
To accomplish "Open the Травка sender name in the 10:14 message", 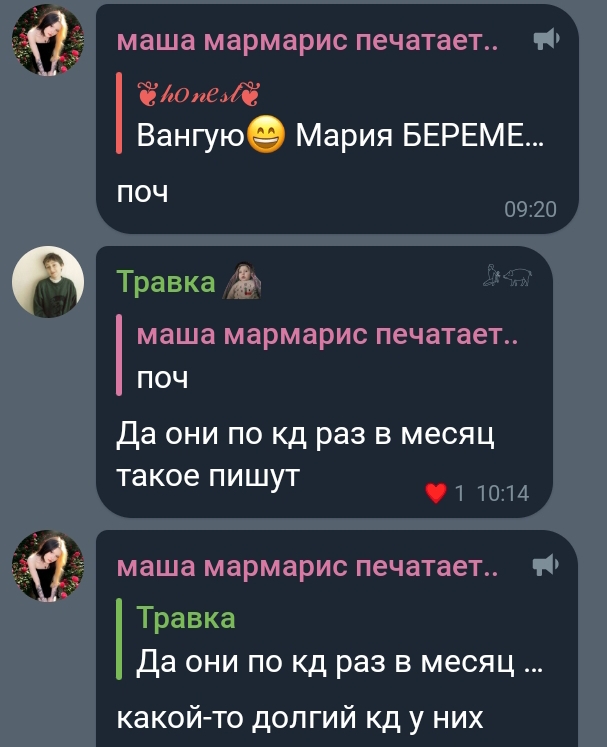I will pos(166,282).
